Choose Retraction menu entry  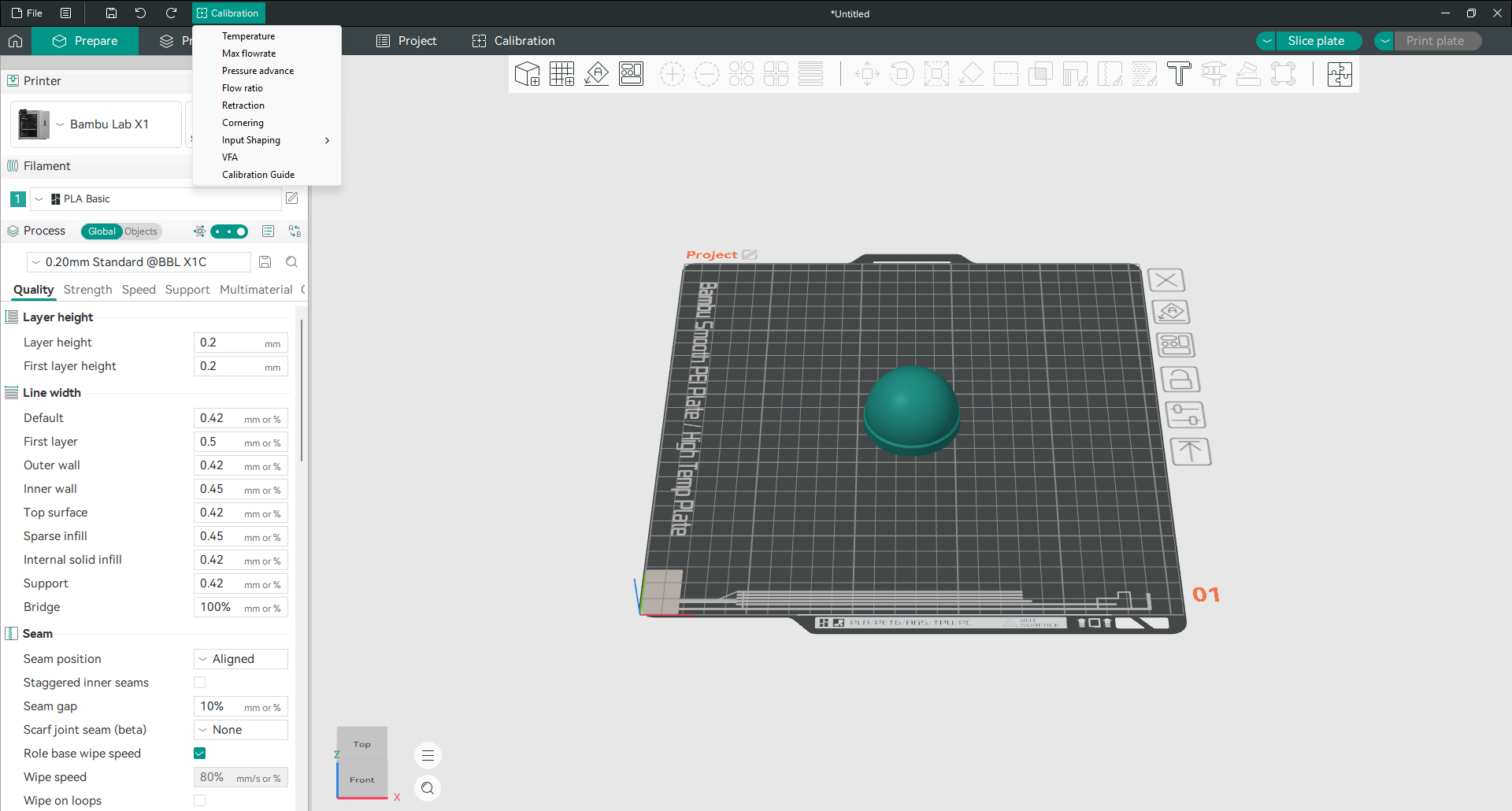[x=267, y=106]
